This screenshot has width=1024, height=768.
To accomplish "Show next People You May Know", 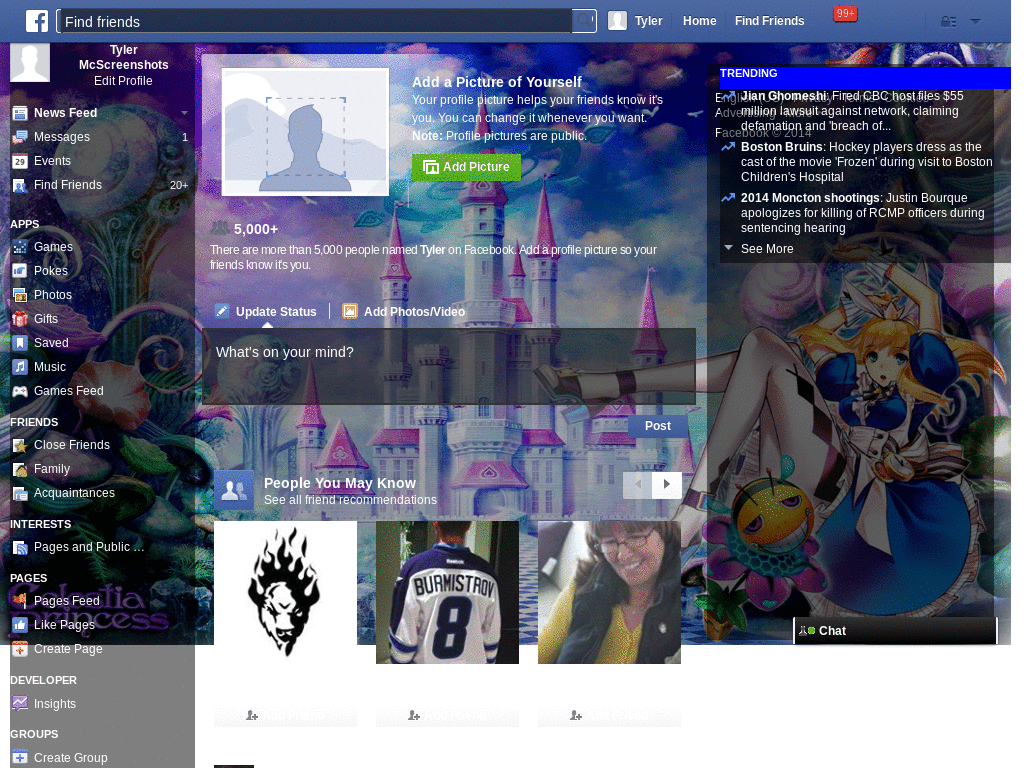I will [667, 485].
